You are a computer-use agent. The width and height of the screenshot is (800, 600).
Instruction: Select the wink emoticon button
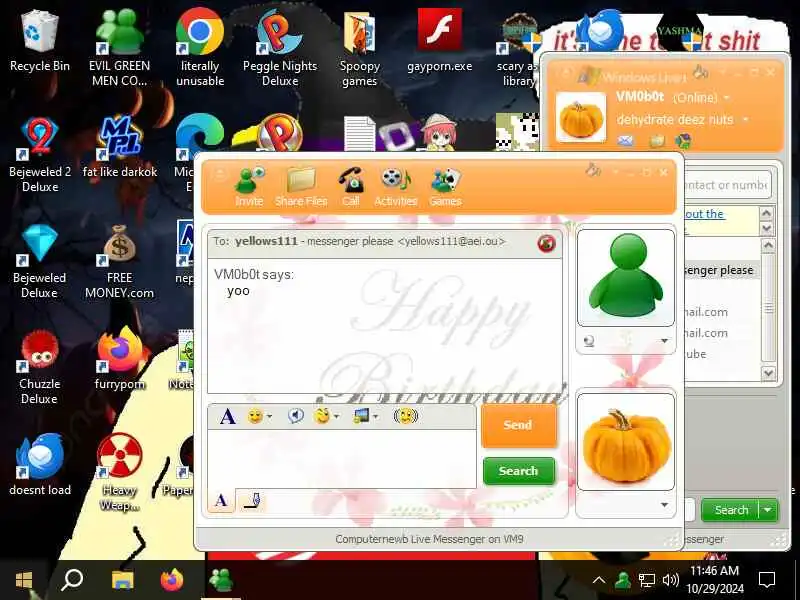click(x=322, y=416)
